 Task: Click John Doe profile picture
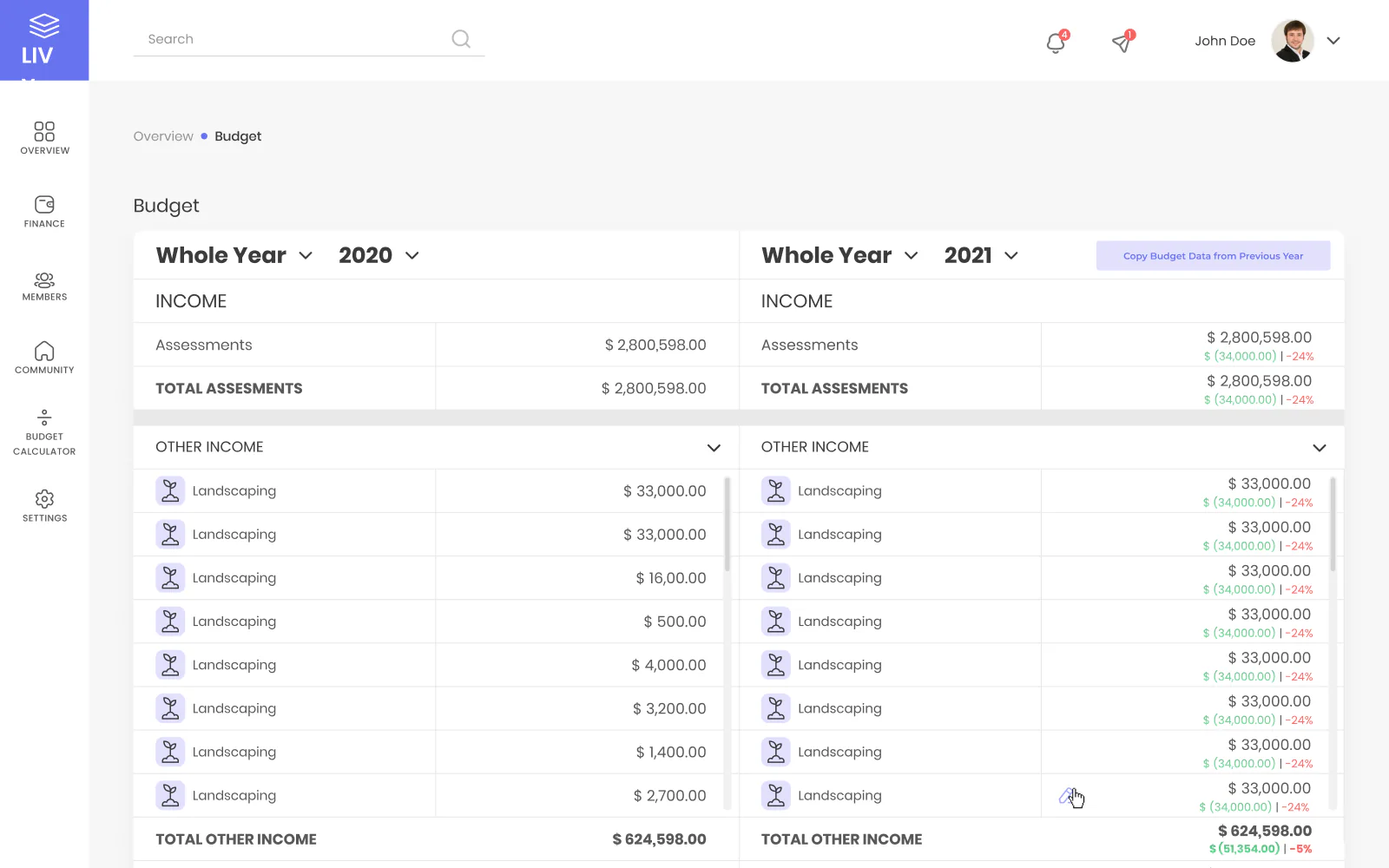1293,41
